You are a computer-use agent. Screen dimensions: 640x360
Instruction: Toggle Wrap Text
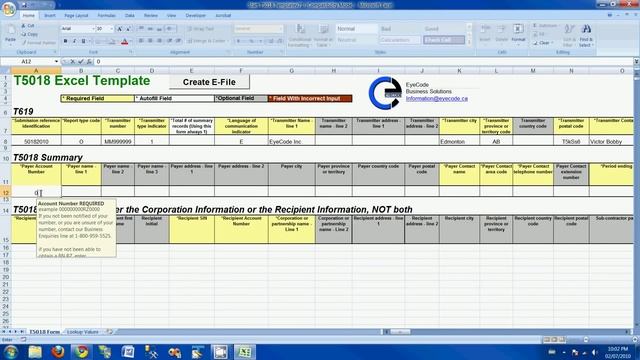[200, 29]
